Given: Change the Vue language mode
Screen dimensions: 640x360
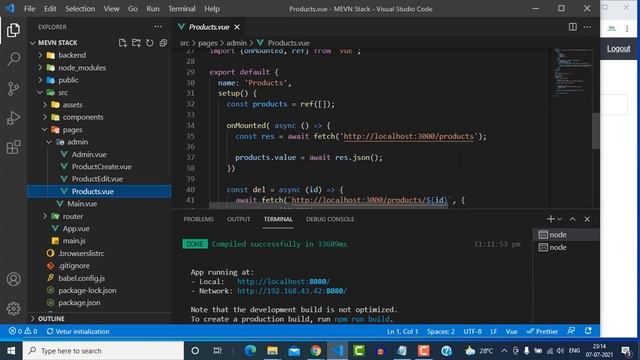Looking at the screenshot, I should 511,331.
